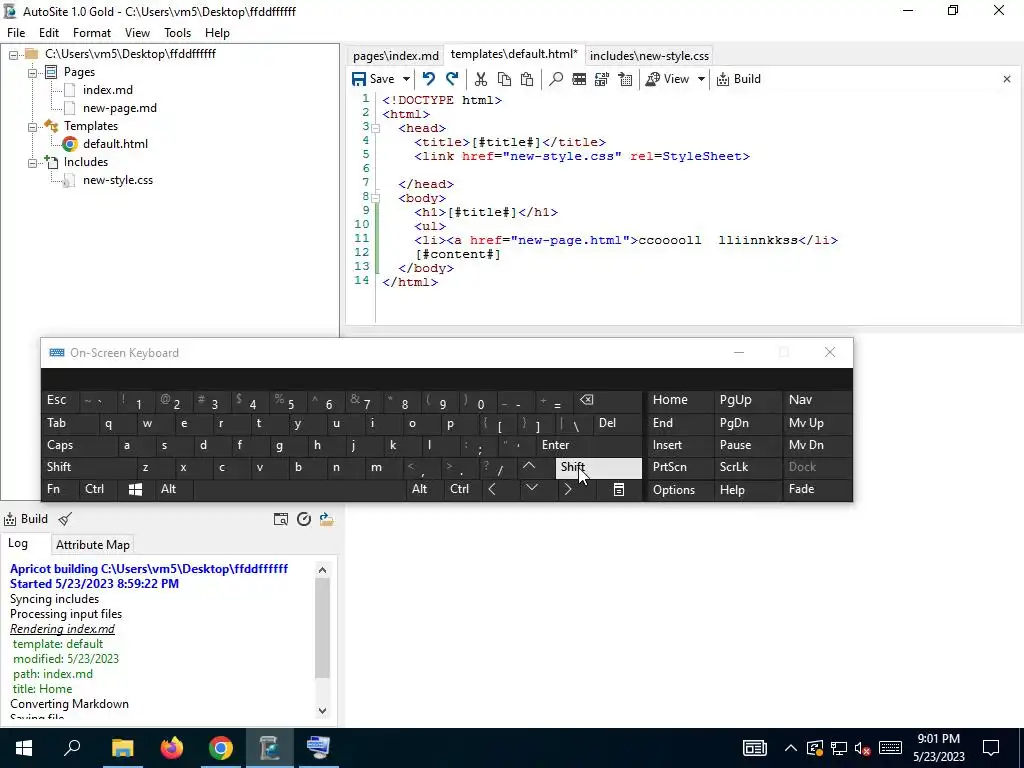Select default.html in Templates tree
Viewport: 1024px width, 768px height.
[x=115, y=144]
